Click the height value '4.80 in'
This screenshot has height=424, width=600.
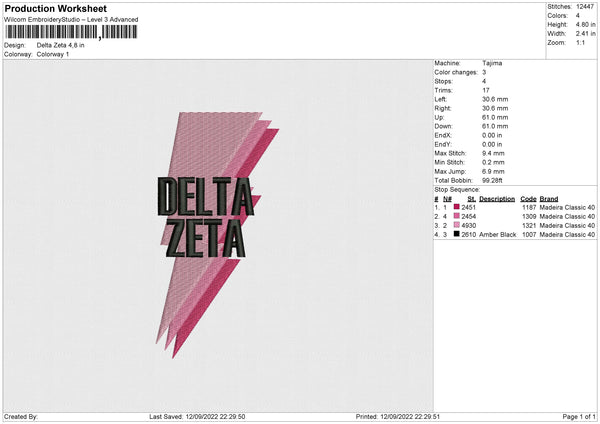coord(585,24)
